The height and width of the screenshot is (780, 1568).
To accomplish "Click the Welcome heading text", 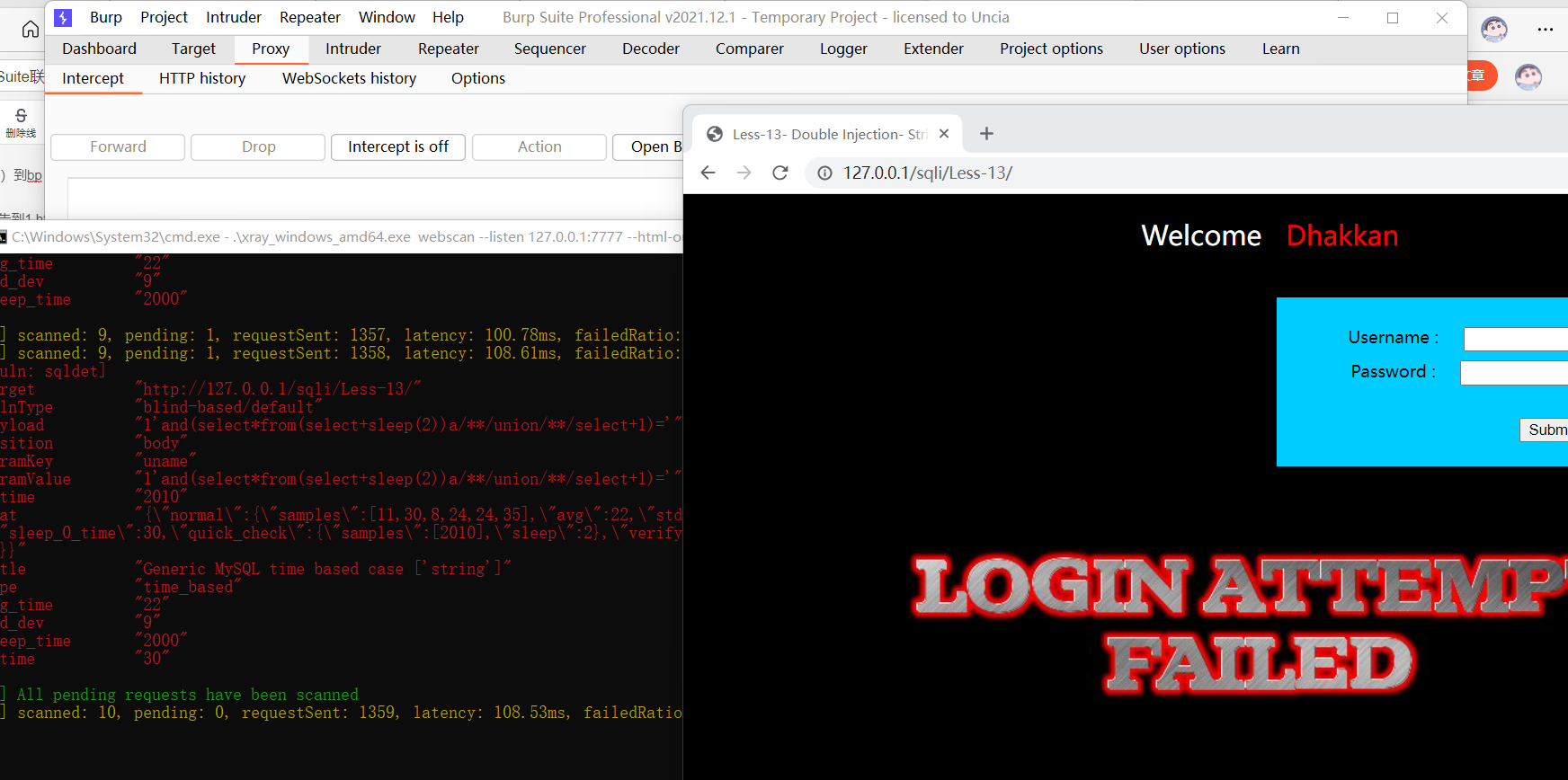I will pos(1201,235).
